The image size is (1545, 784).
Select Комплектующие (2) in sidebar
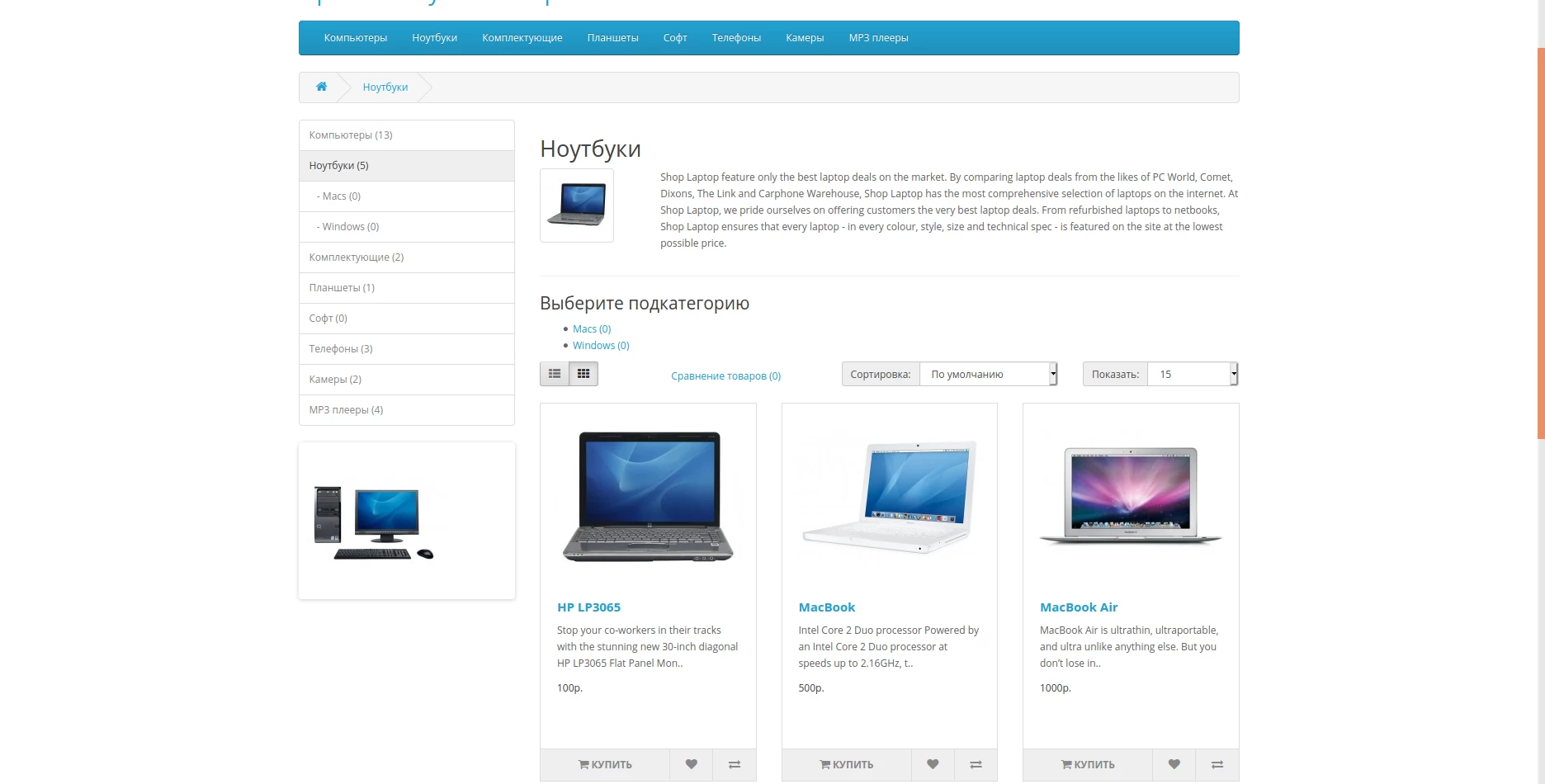[x=407, y=257]
